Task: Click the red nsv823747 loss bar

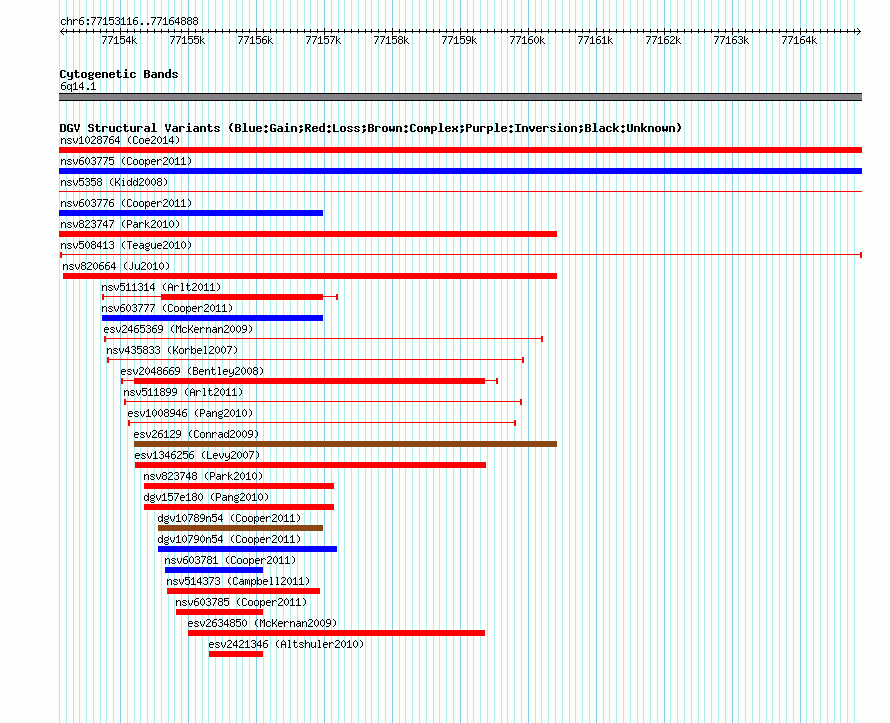Action: pos(308,234)
